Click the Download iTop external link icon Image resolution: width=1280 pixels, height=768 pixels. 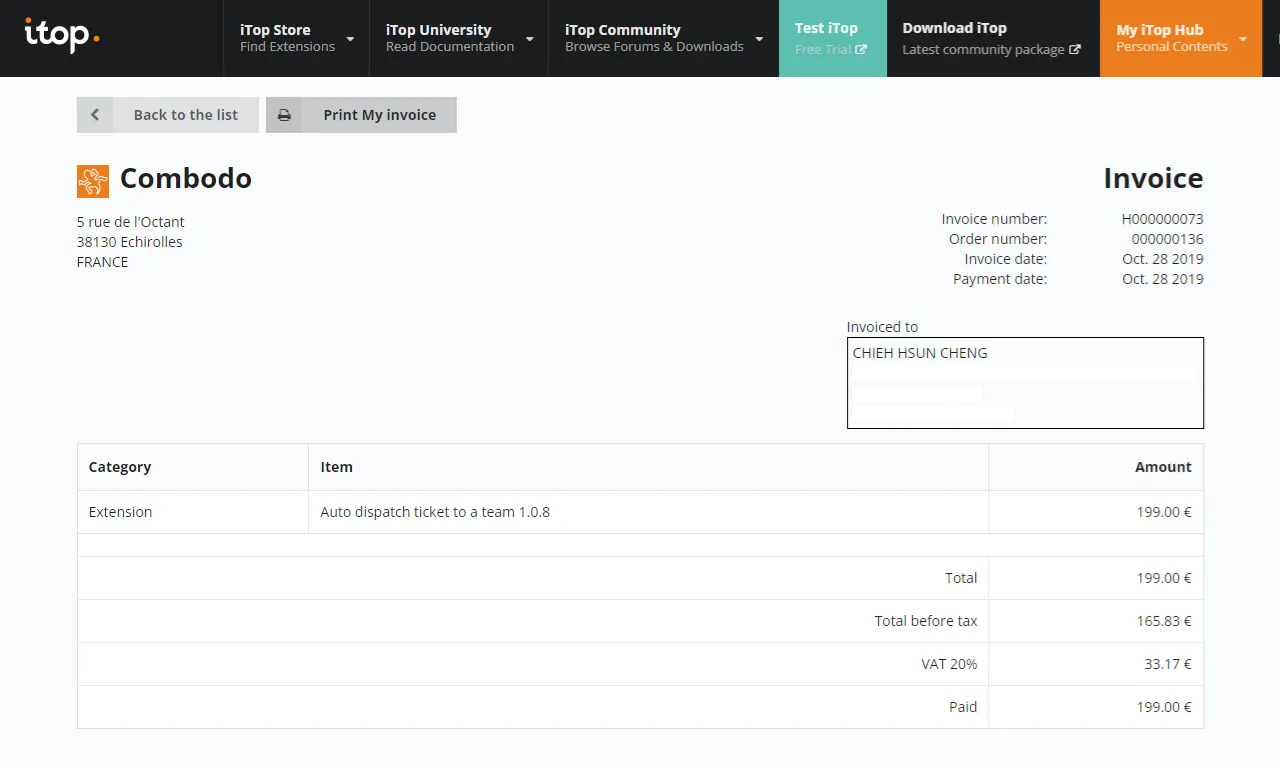[1075, 50]
